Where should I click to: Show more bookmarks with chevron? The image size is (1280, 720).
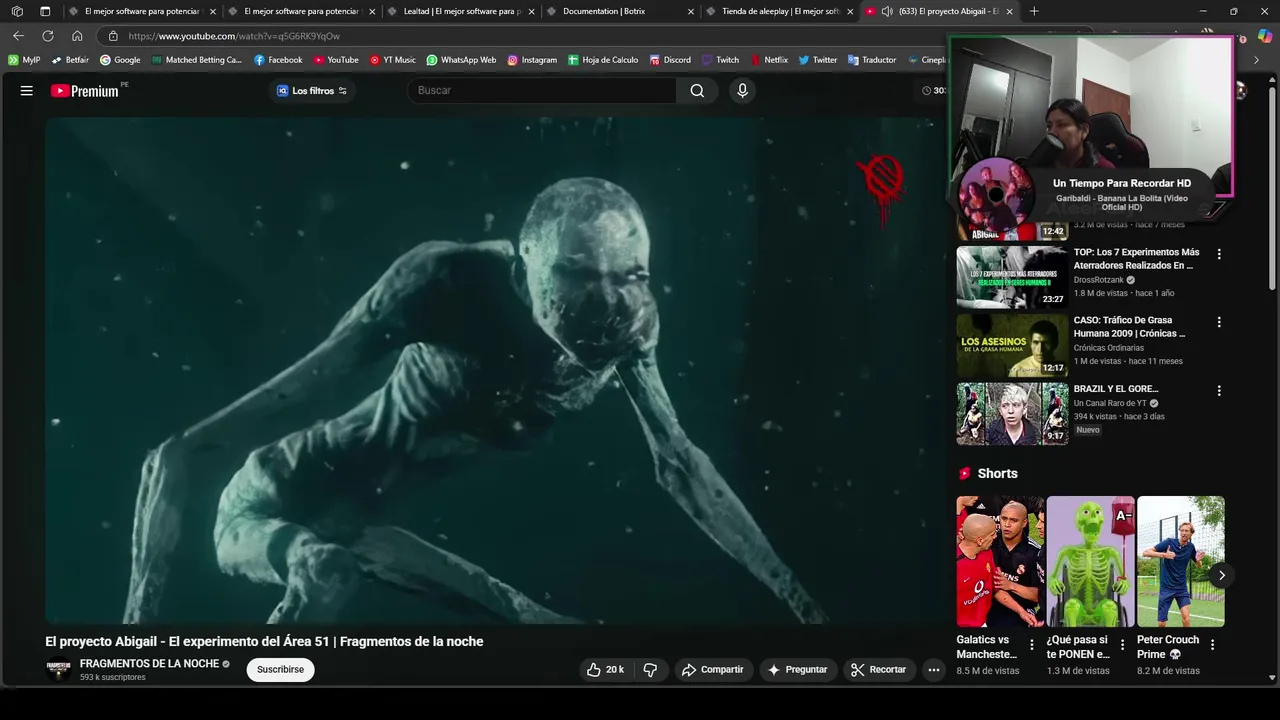point(1257,60)
